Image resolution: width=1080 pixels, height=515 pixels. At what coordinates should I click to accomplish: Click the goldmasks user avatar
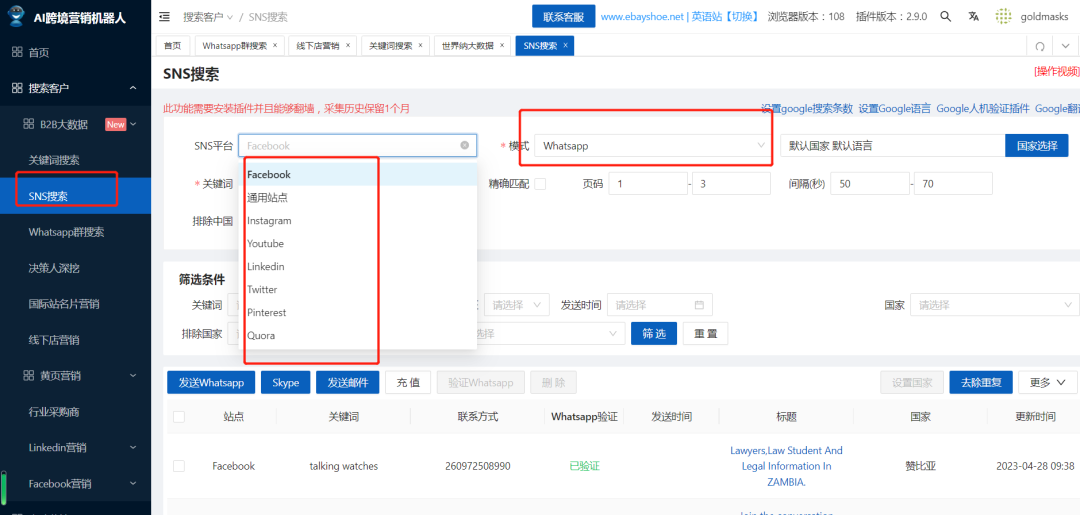click(1004, 17)
